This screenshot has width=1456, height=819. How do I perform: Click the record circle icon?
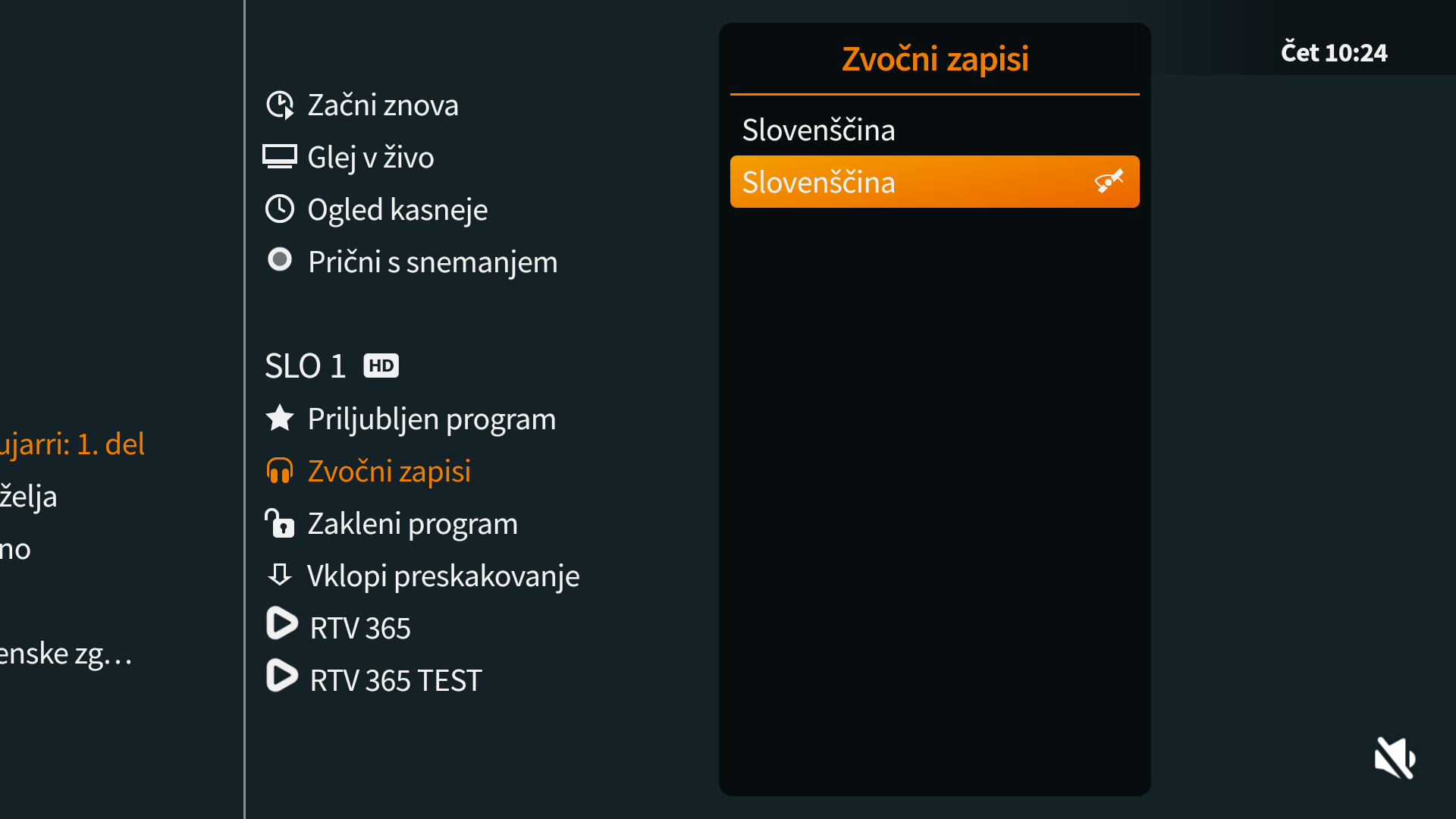[280, 260]
